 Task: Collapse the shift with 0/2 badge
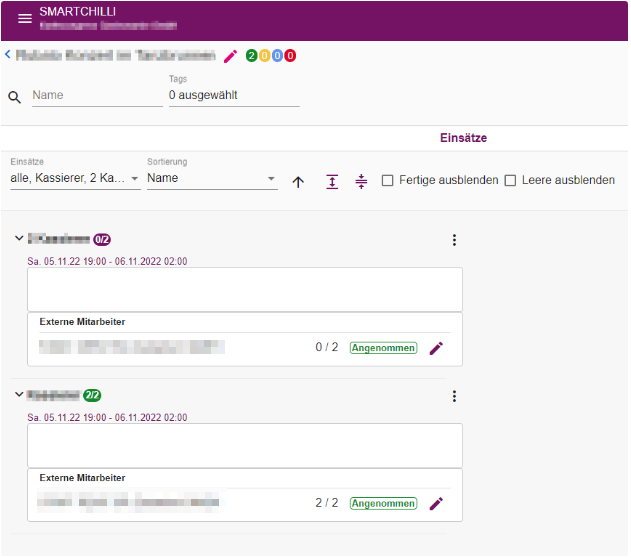coord(19,238)
